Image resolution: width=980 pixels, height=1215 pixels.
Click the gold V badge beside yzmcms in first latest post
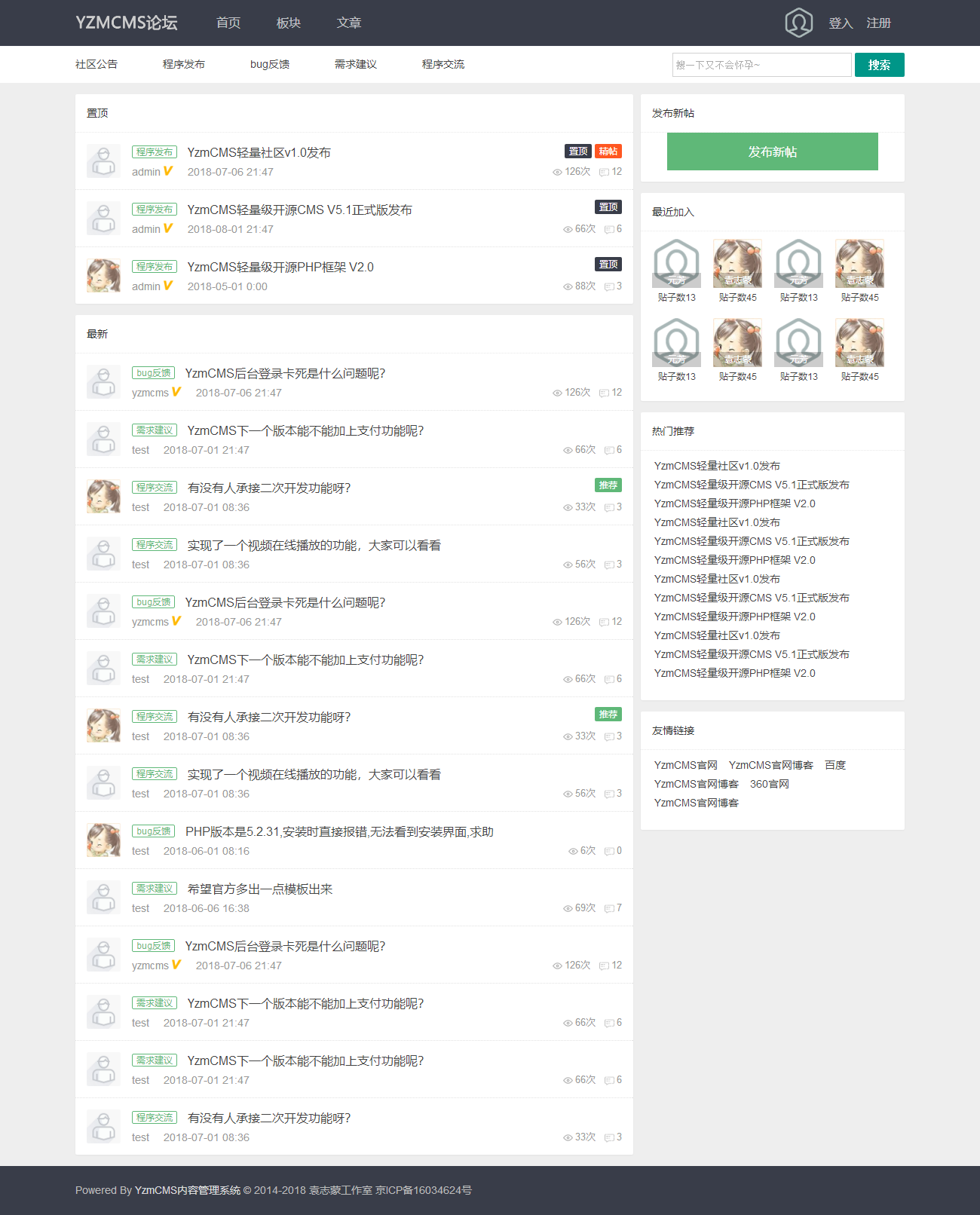(x=176, y=392)
